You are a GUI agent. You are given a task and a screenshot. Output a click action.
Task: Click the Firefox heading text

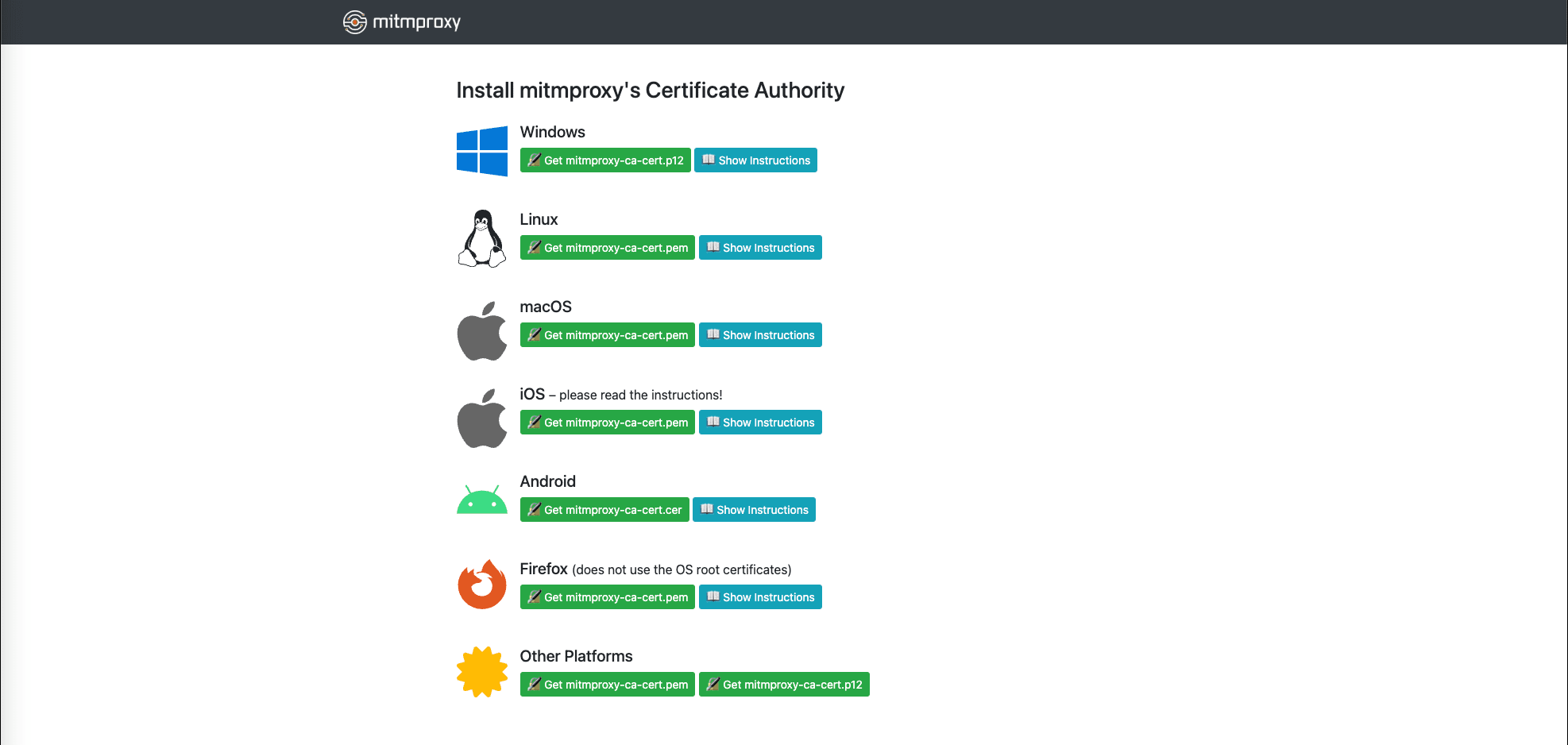tap(543, 569)
